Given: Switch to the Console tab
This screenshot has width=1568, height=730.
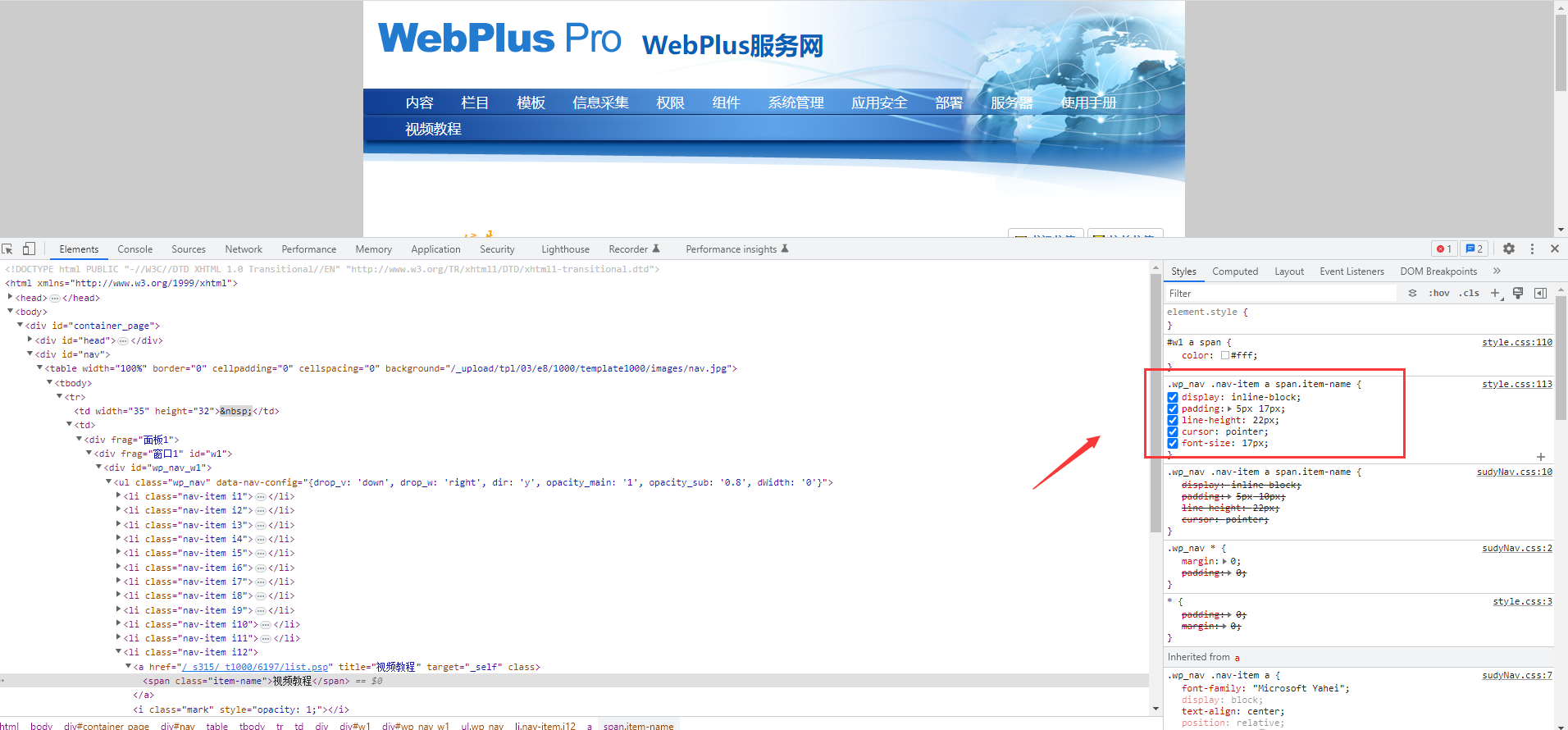Looking at the screenshot, I should (x=134, y=249).
